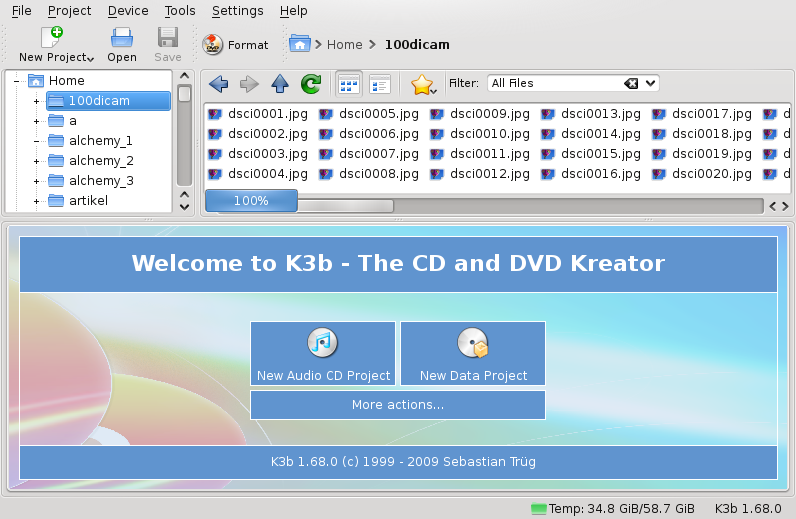Open a project with the Open icon
Image resolution: width=796 pixels, height=519 pixels.
(x=122, y=38)
